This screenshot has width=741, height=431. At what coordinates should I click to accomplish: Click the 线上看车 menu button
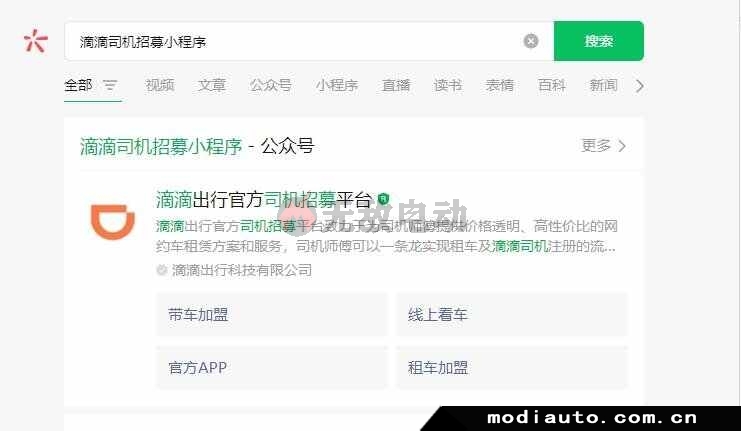tap(512, 315)
